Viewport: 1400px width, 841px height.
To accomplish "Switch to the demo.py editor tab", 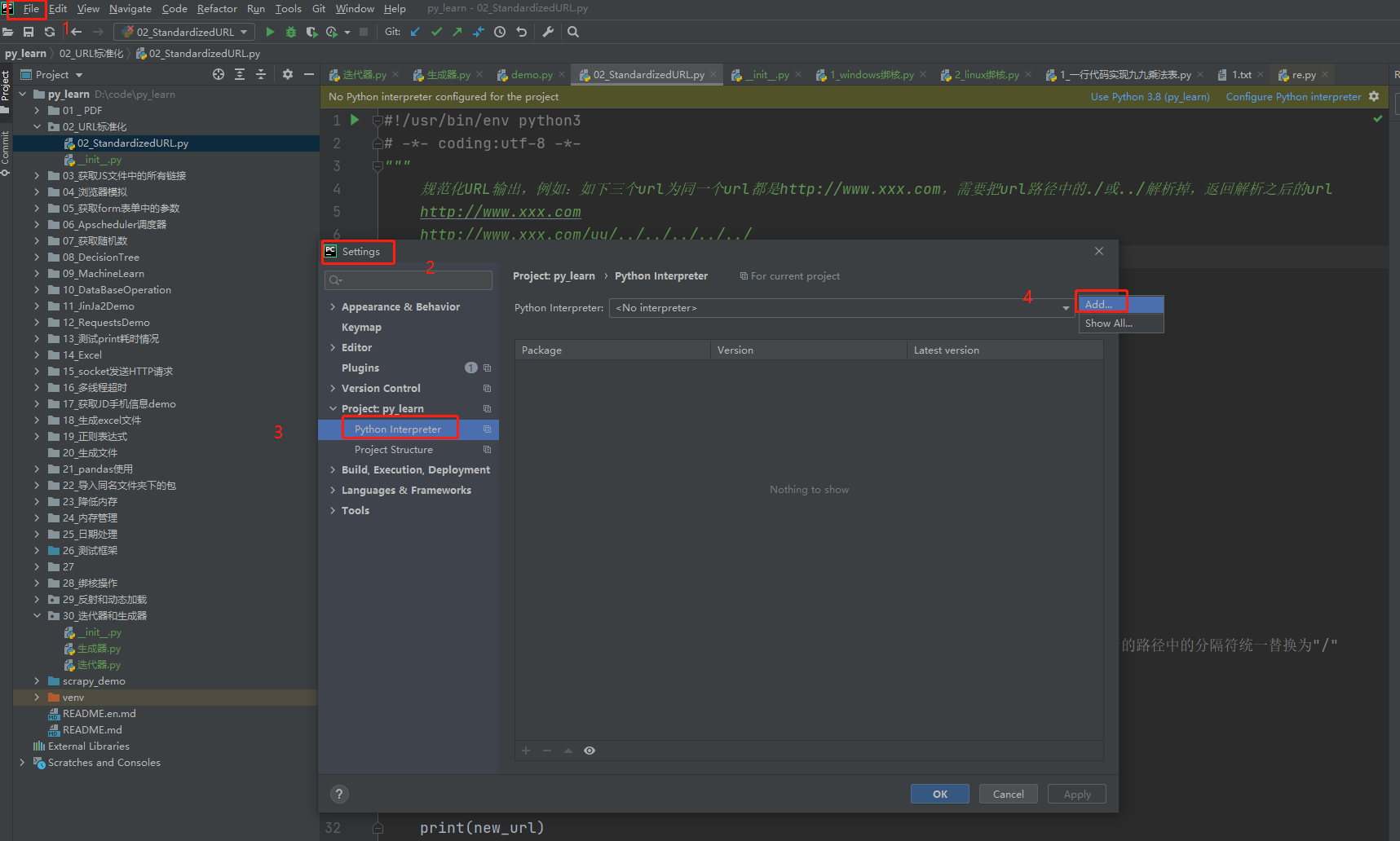I will pyautogui.click(x=532, y=74).
